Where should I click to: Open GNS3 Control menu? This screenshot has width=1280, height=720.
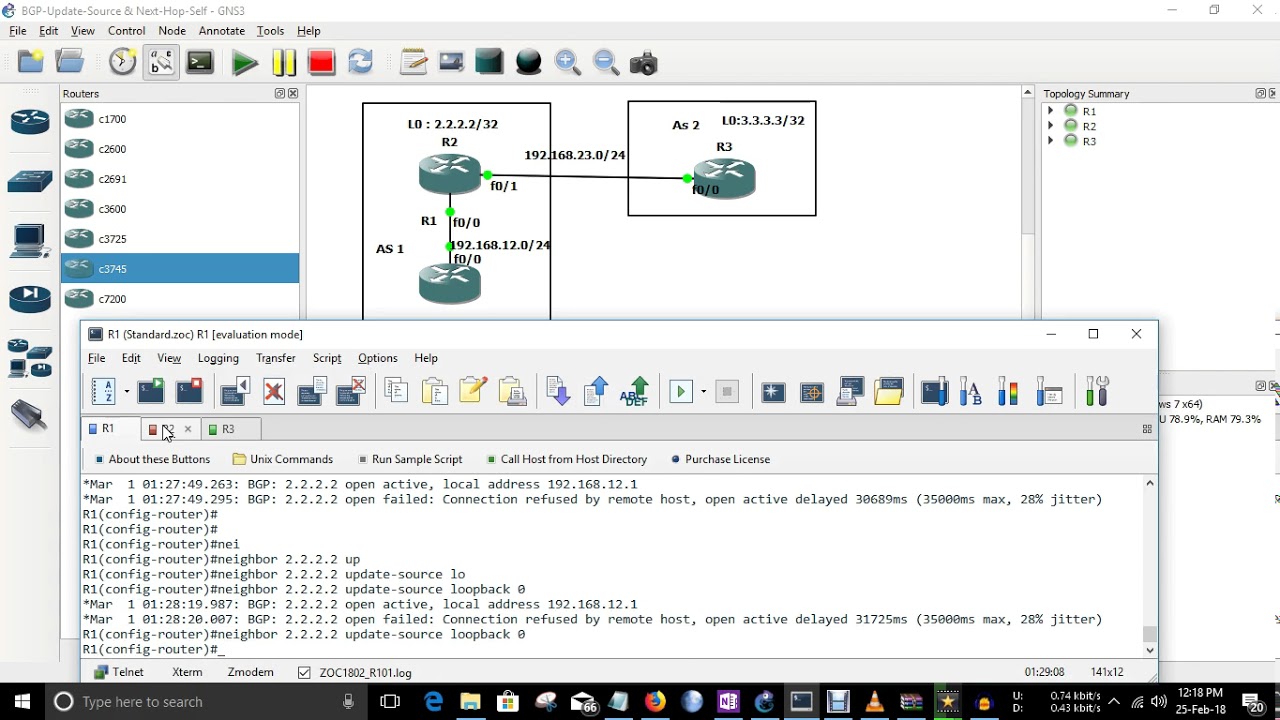coord(127,31)
